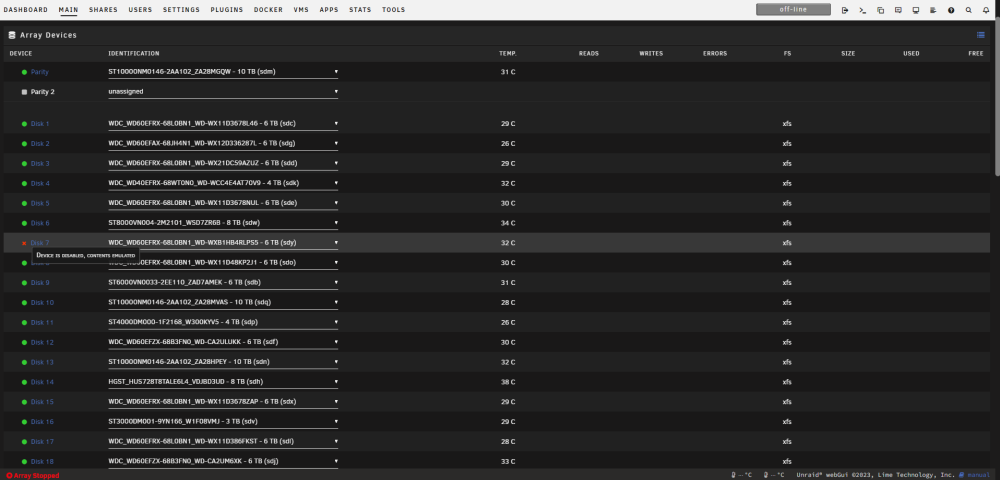Viewport: 1000px width, 480px height.
Task: Open the Disk 13 link
Action: (42, 362)
